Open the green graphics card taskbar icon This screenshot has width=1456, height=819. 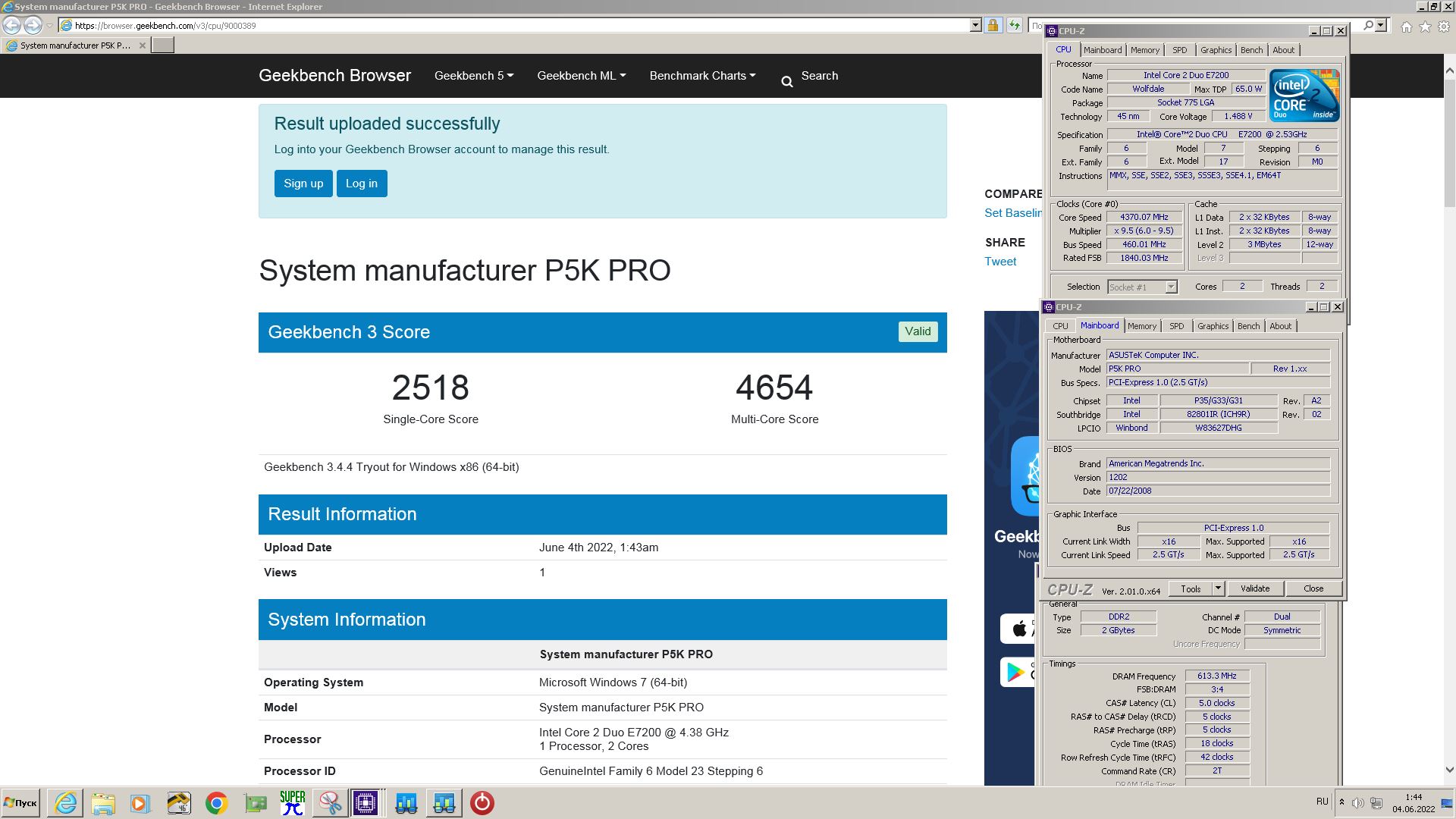click(256, 803)
